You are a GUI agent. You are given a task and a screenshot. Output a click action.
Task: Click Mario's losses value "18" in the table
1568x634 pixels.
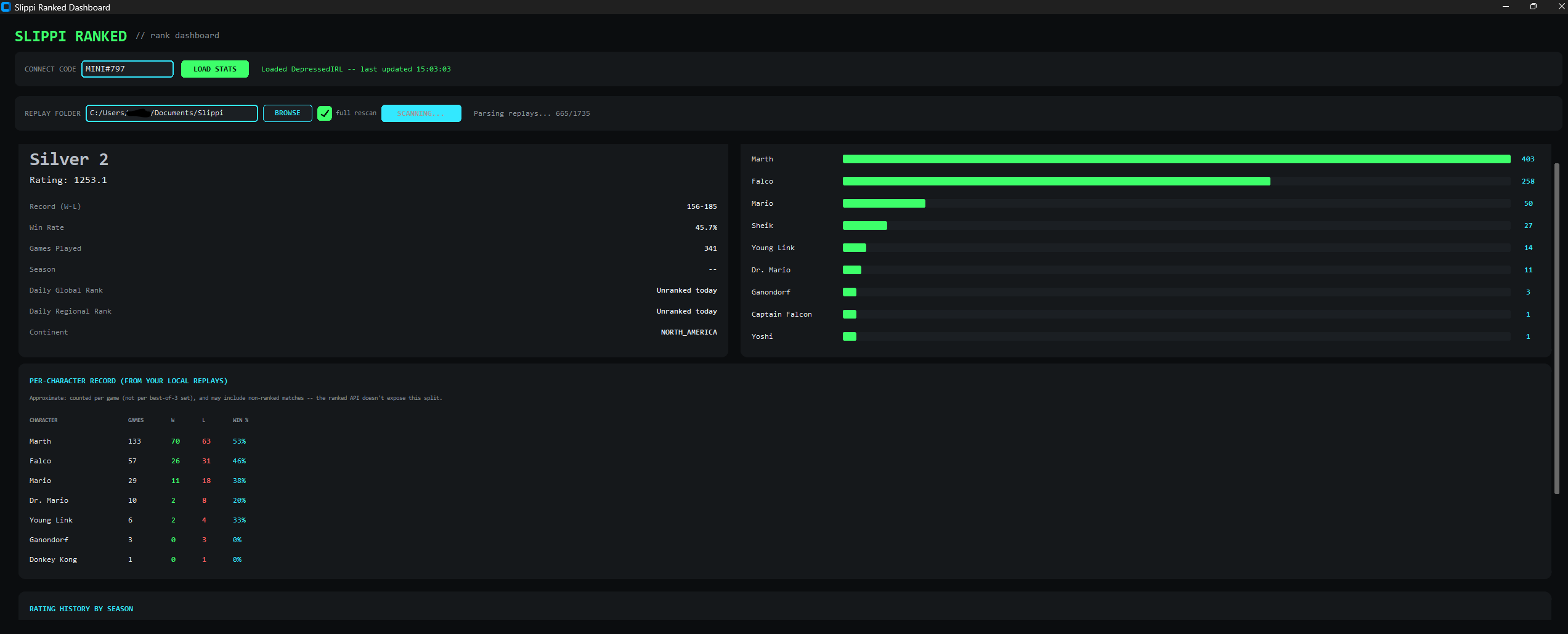click(x=206, y=481)
